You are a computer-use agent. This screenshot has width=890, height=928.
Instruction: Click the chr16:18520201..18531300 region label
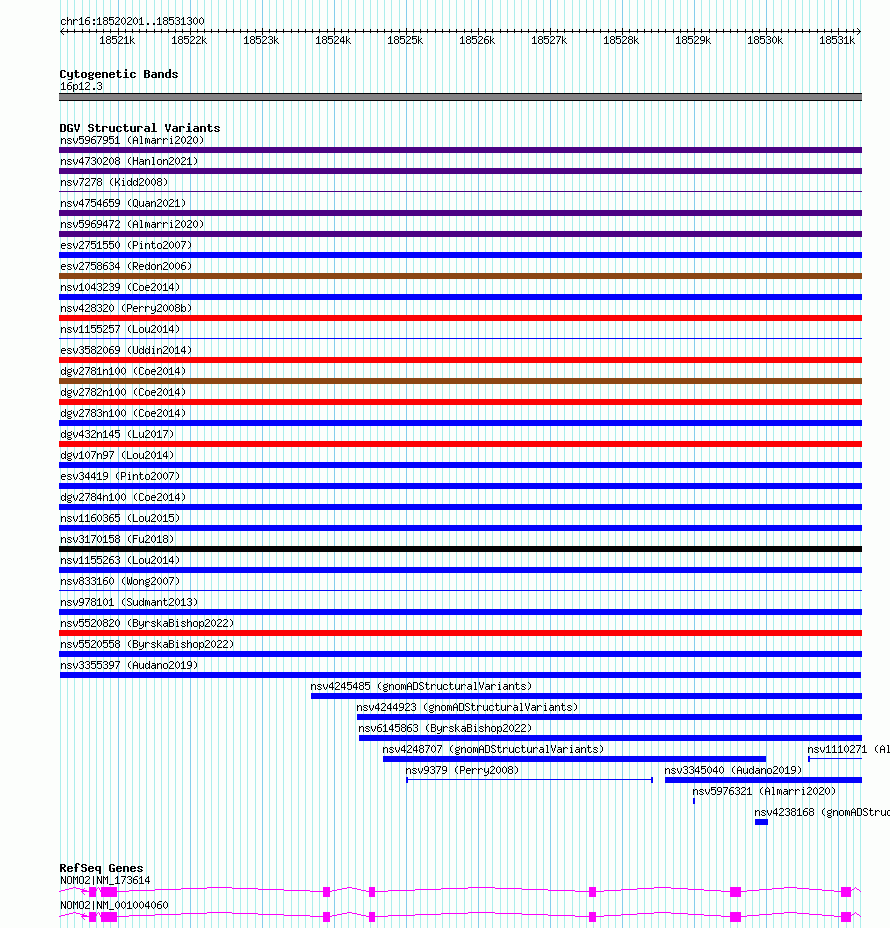point(133,21)
